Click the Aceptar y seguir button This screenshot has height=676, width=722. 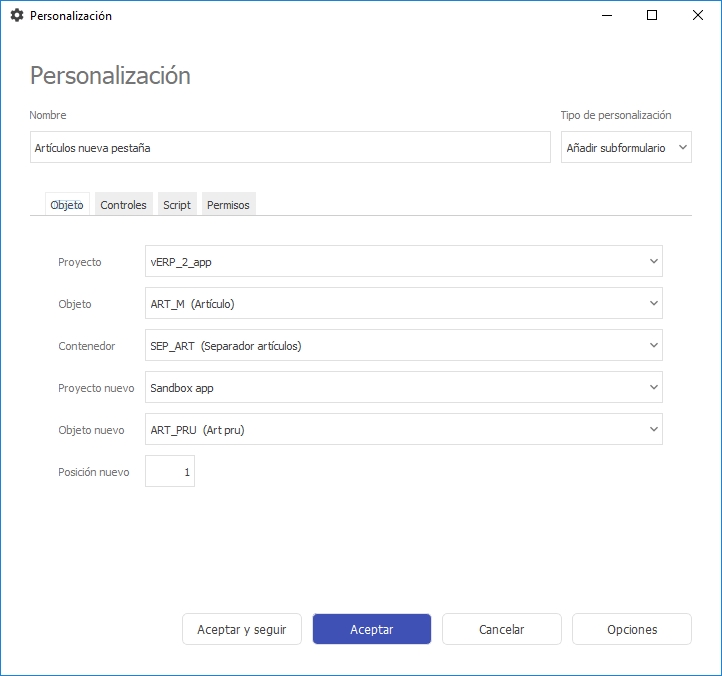242,630
